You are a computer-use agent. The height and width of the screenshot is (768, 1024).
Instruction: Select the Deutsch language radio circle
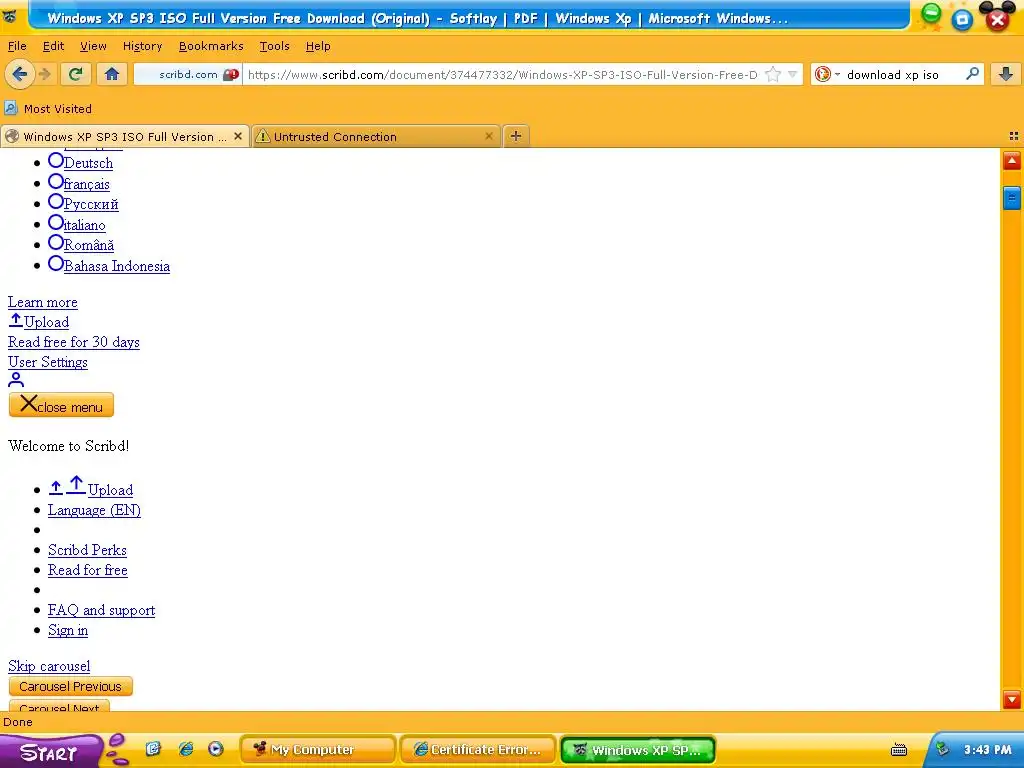(x=56, y=161)
